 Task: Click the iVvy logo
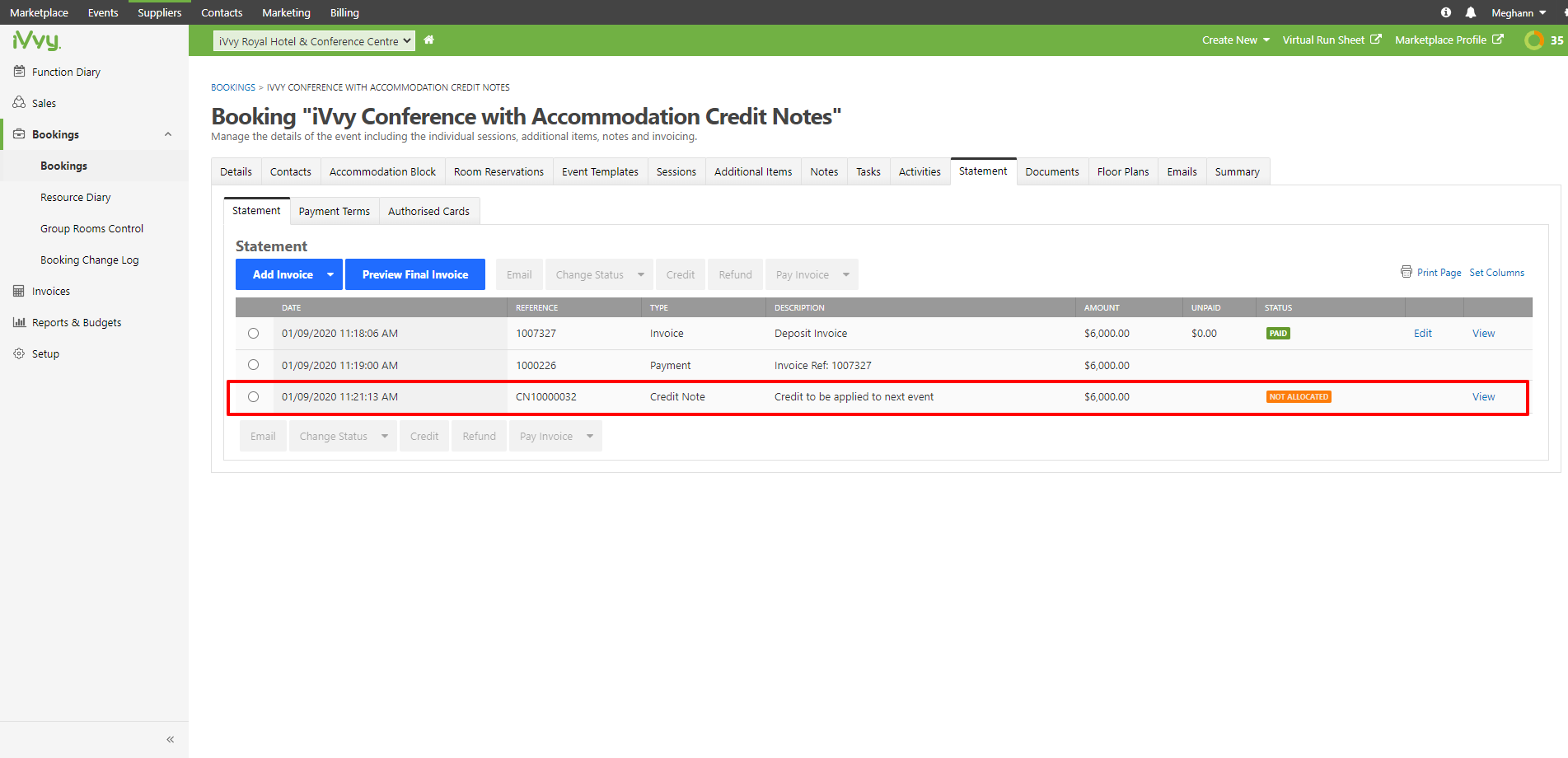pos(36,40)
